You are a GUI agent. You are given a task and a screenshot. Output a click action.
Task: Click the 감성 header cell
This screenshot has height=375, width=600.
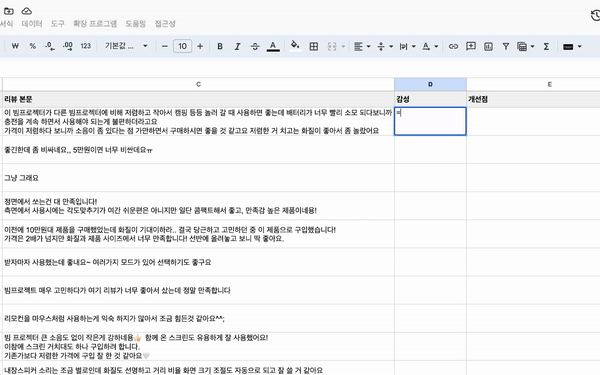(430, 99)
